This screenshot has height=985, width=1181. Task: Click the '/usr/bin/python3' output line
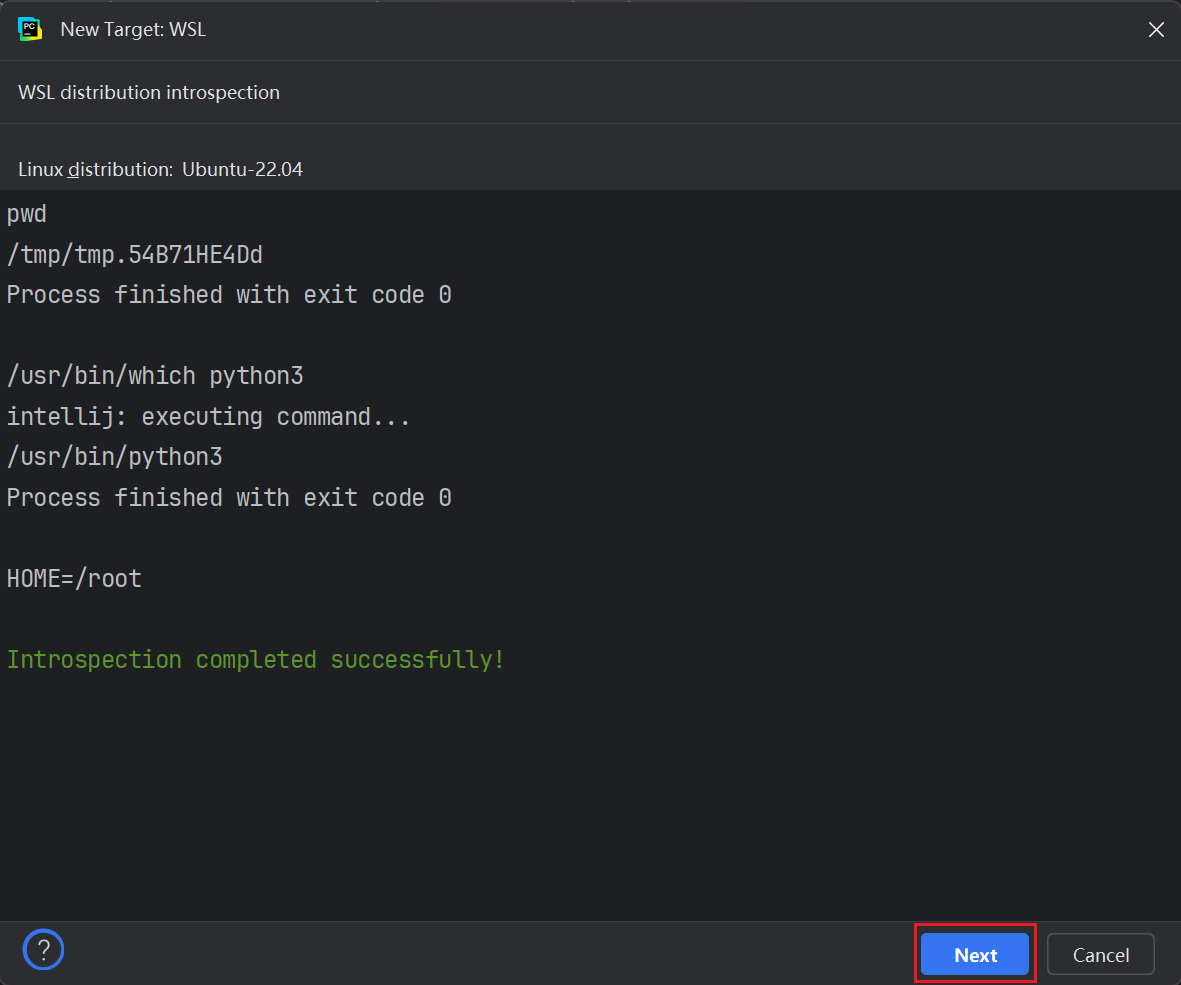coord(114,457)
